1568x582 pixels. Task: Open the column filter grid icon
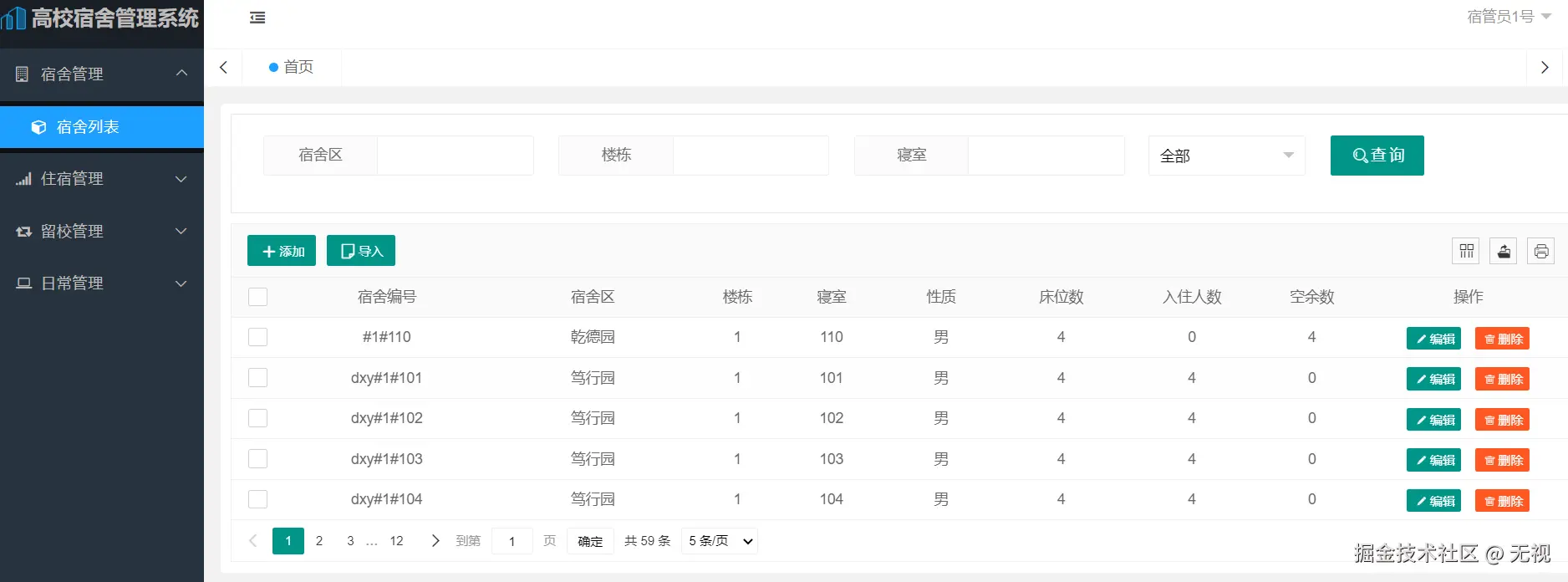pyautogui.click(x=1466, y=251)
